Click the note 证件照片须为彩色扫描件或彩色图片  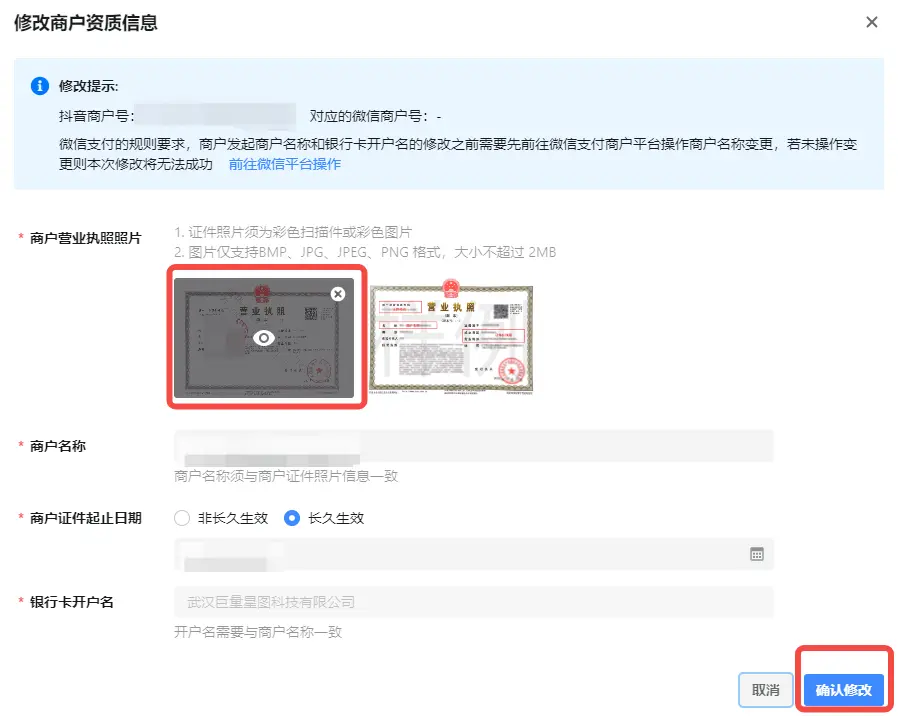(x=293, y=232)
